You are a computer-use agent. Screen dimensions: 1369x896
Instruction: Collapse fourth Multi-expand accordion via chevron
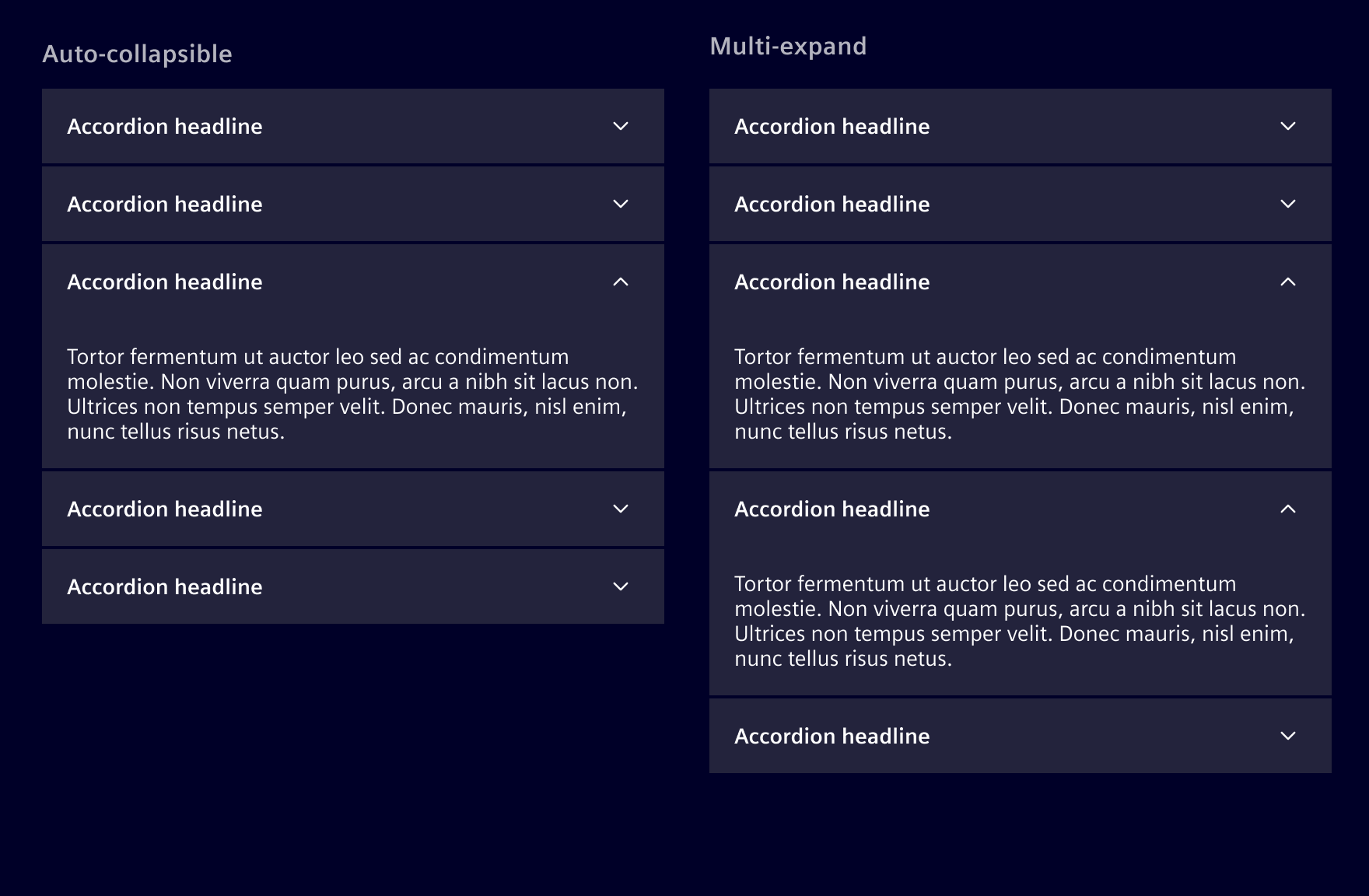pyautogui.click(x=1288, y=509)
